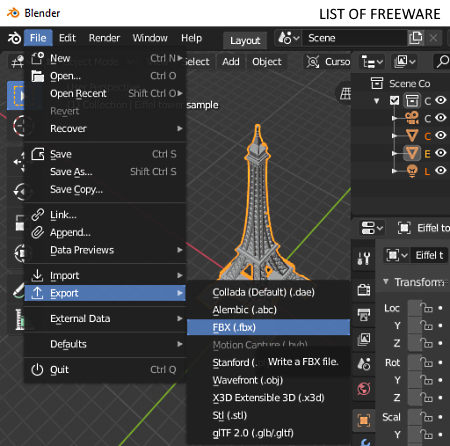Open the Output properties printer icon
The width and height of the screenshot is (450, 446).
(364, 314)
